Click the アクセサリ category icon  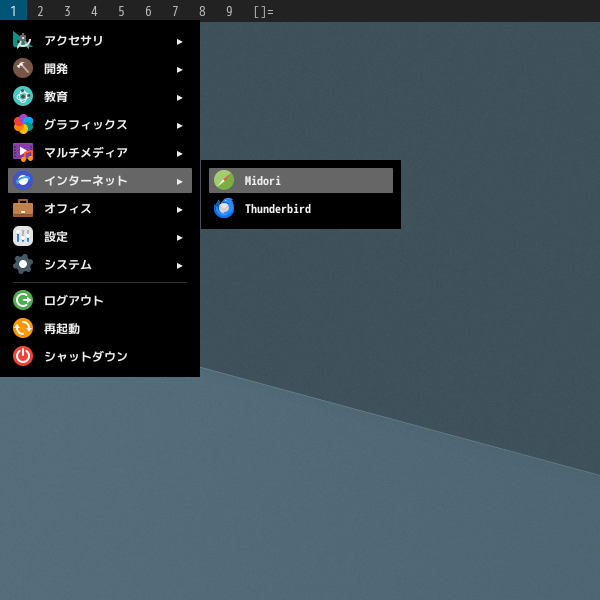(x=23, y=40)
